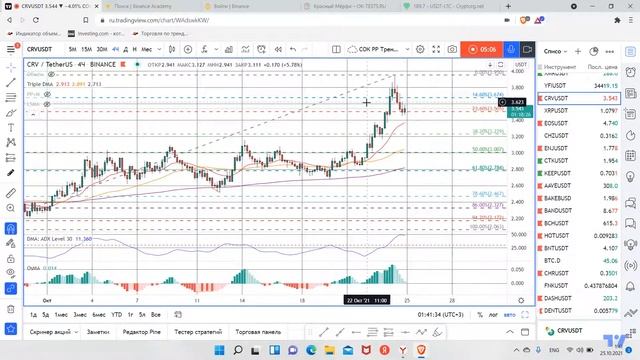Open the indicator templates icon
Screen dimensions: 640x360
245,49
